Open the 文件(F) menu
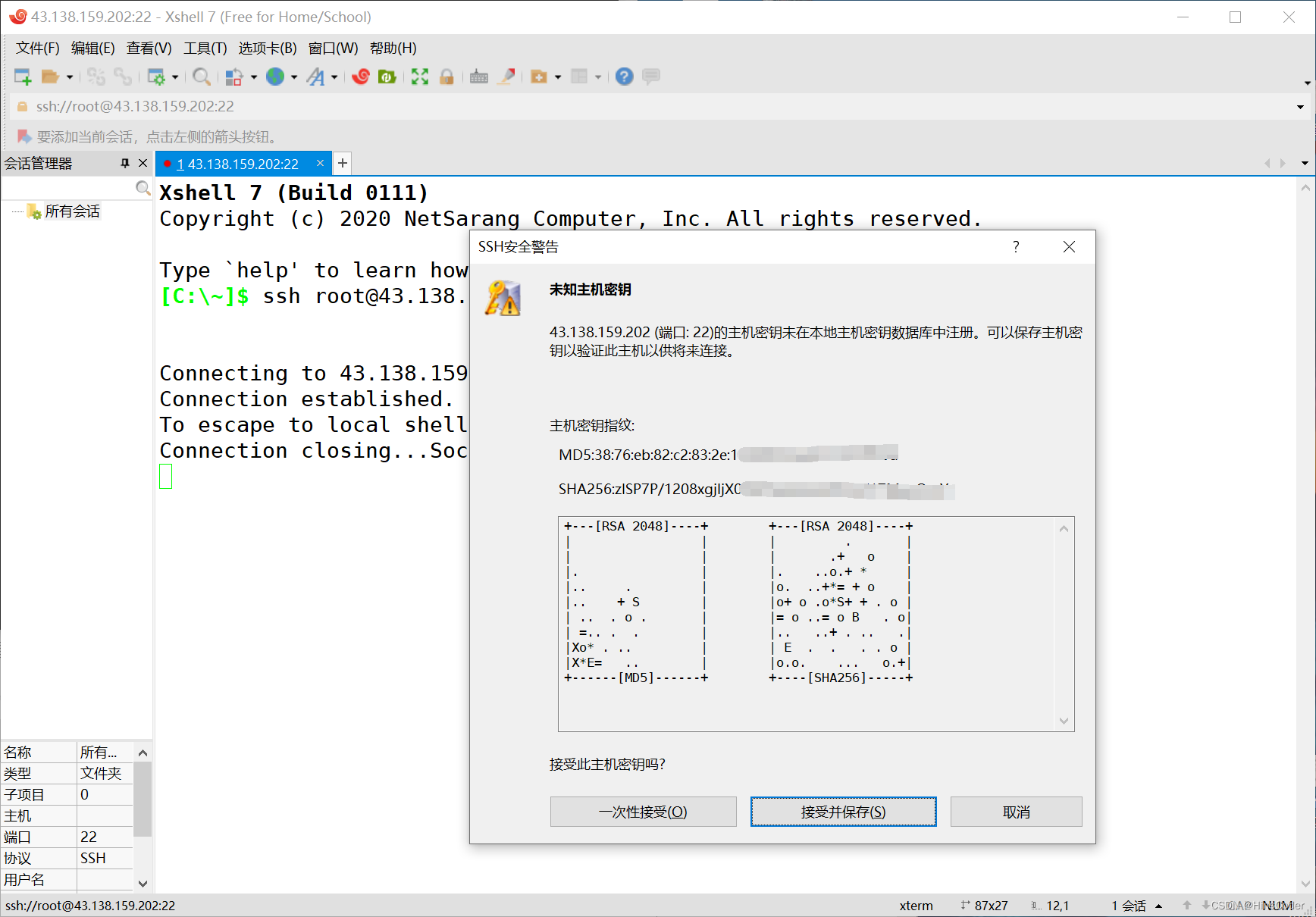The width and height of the screenshot is (1316, 917). (38, 49)
